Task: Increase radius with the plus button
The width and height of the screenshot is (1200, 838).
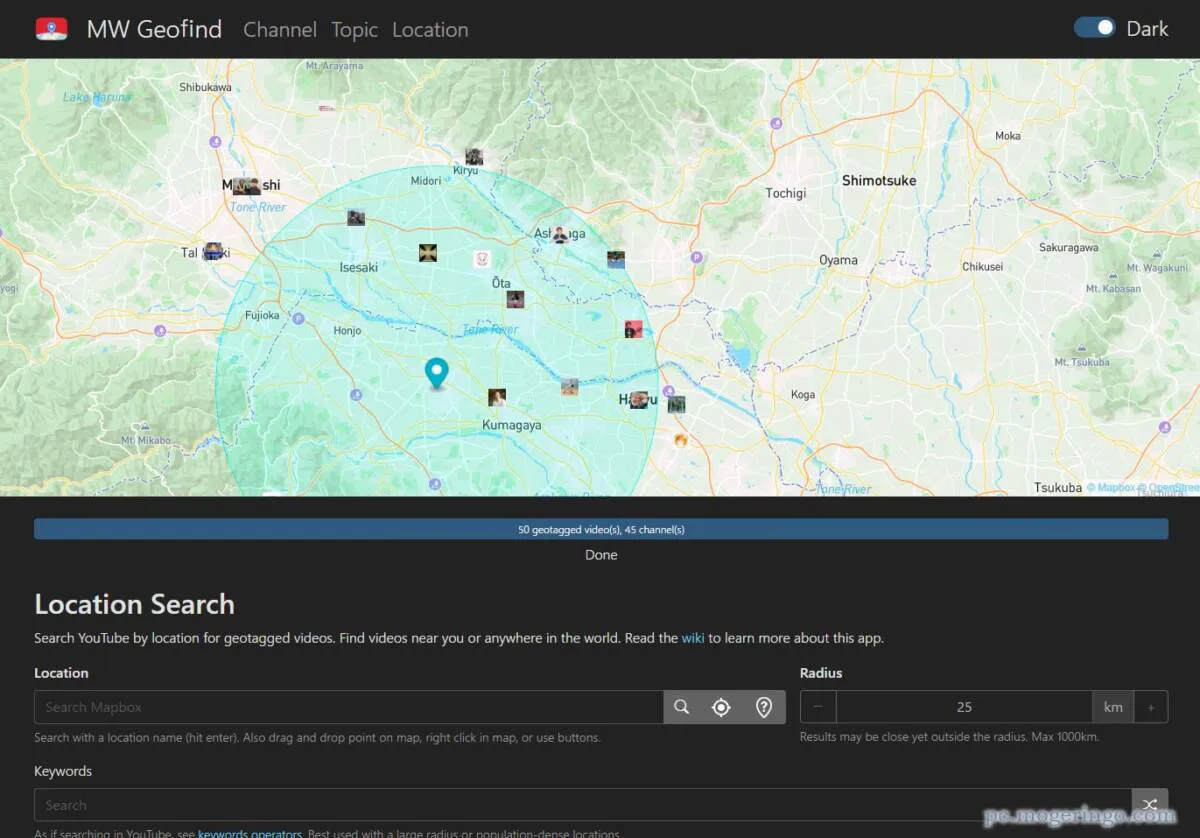Action: point(1151,707)
